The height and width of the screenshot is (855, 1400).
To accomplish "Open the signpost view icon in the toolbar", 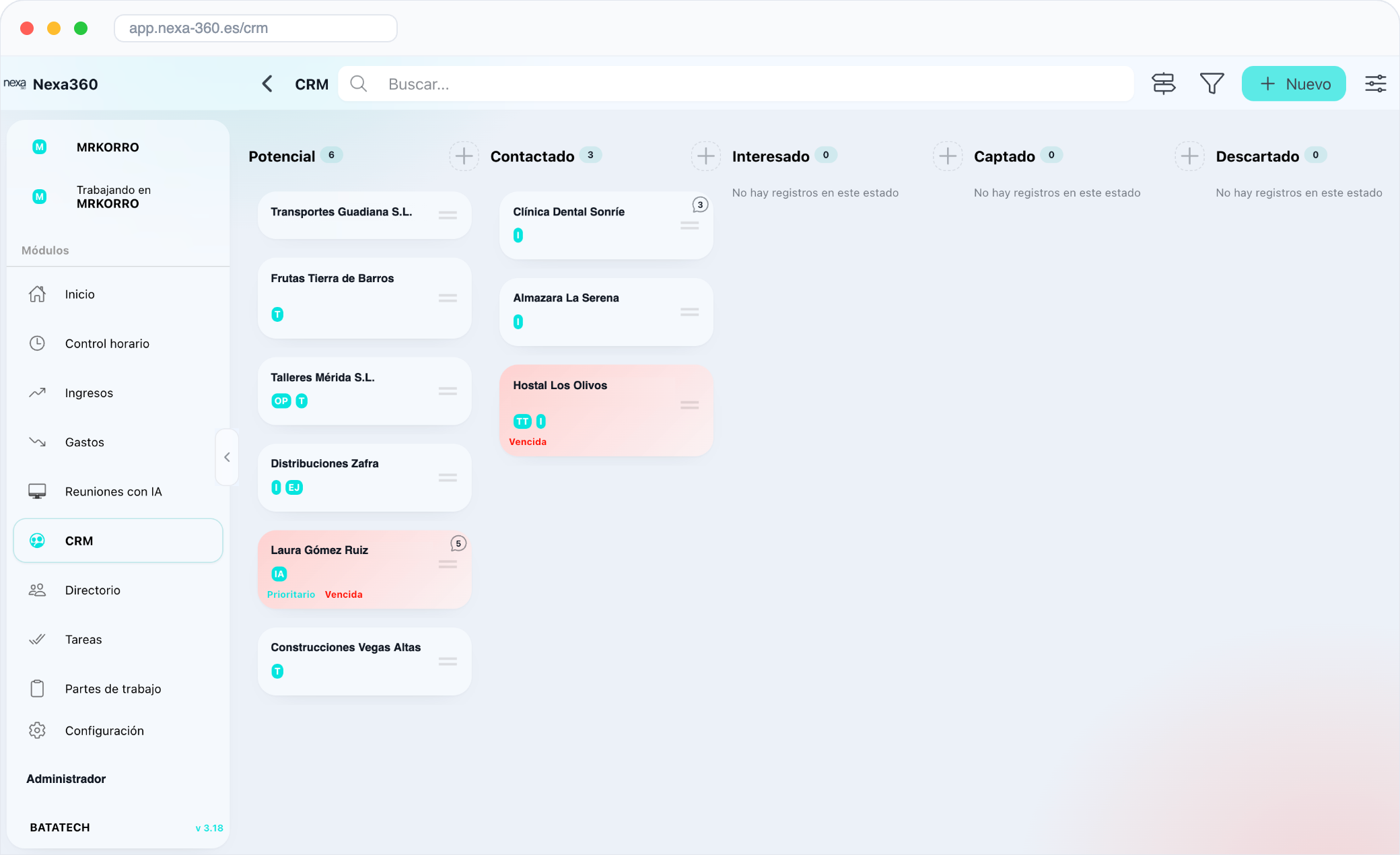I will coord(1163,83).
